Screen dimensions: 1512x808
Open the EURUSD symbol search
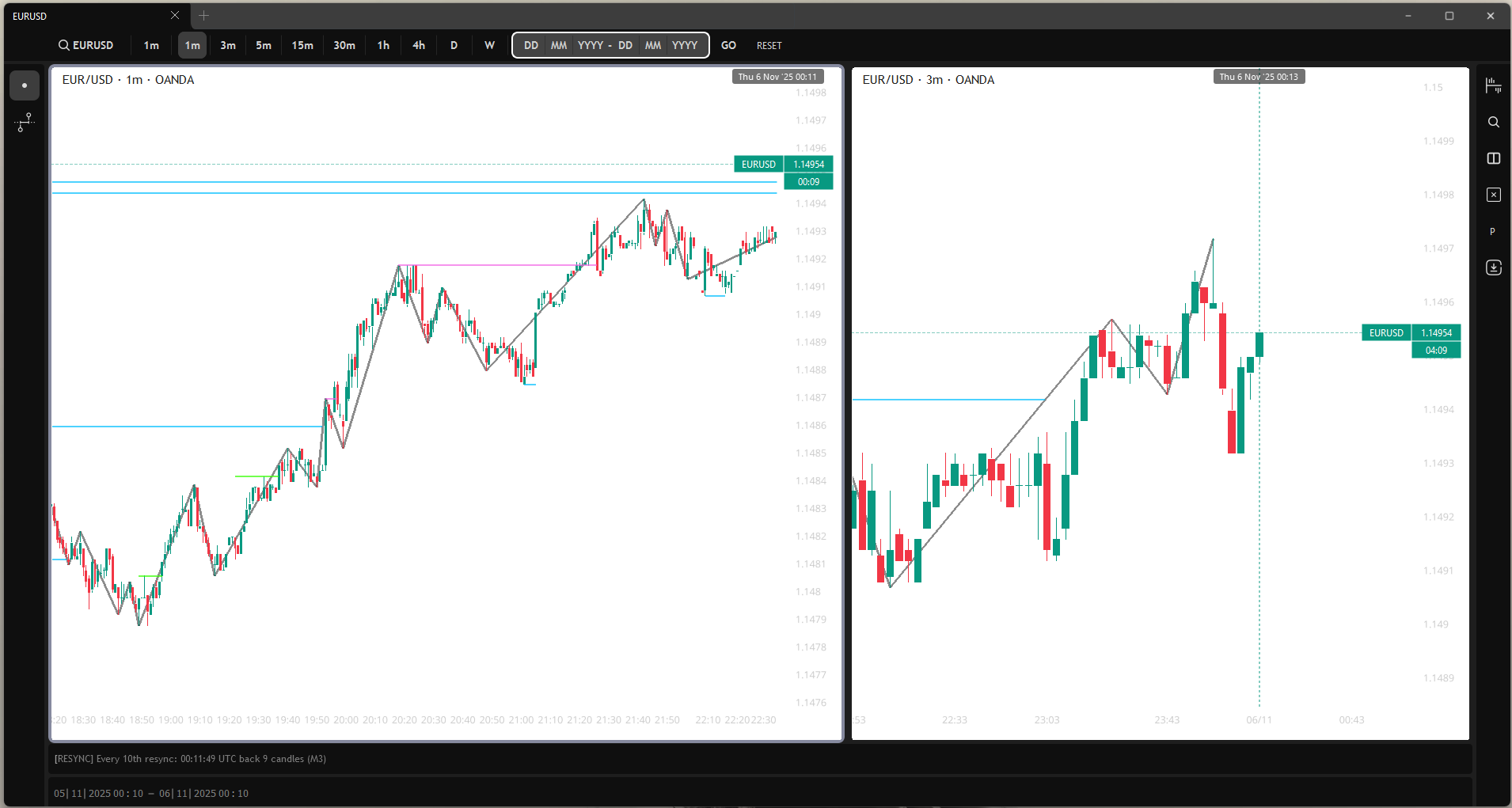85,45
